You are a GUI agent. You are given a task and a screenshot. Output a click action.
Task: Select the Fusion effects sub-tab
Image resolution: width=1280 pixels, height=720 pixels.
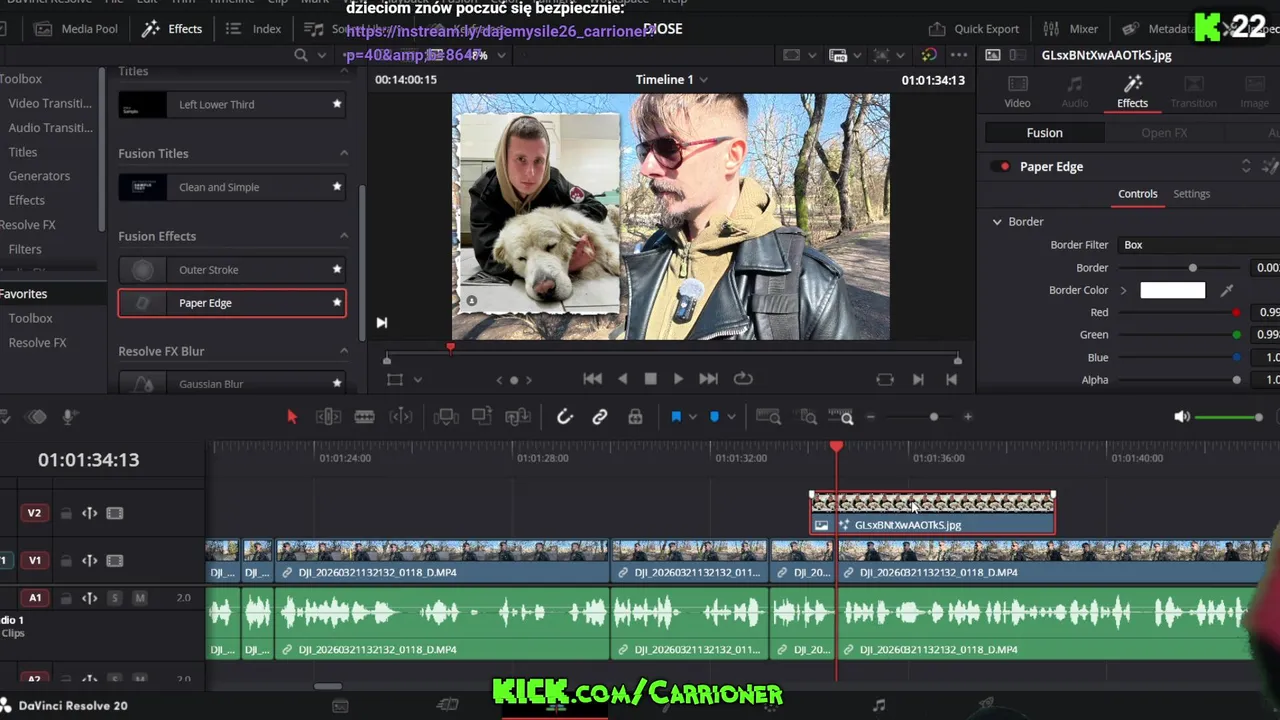tap(1044, 133)
